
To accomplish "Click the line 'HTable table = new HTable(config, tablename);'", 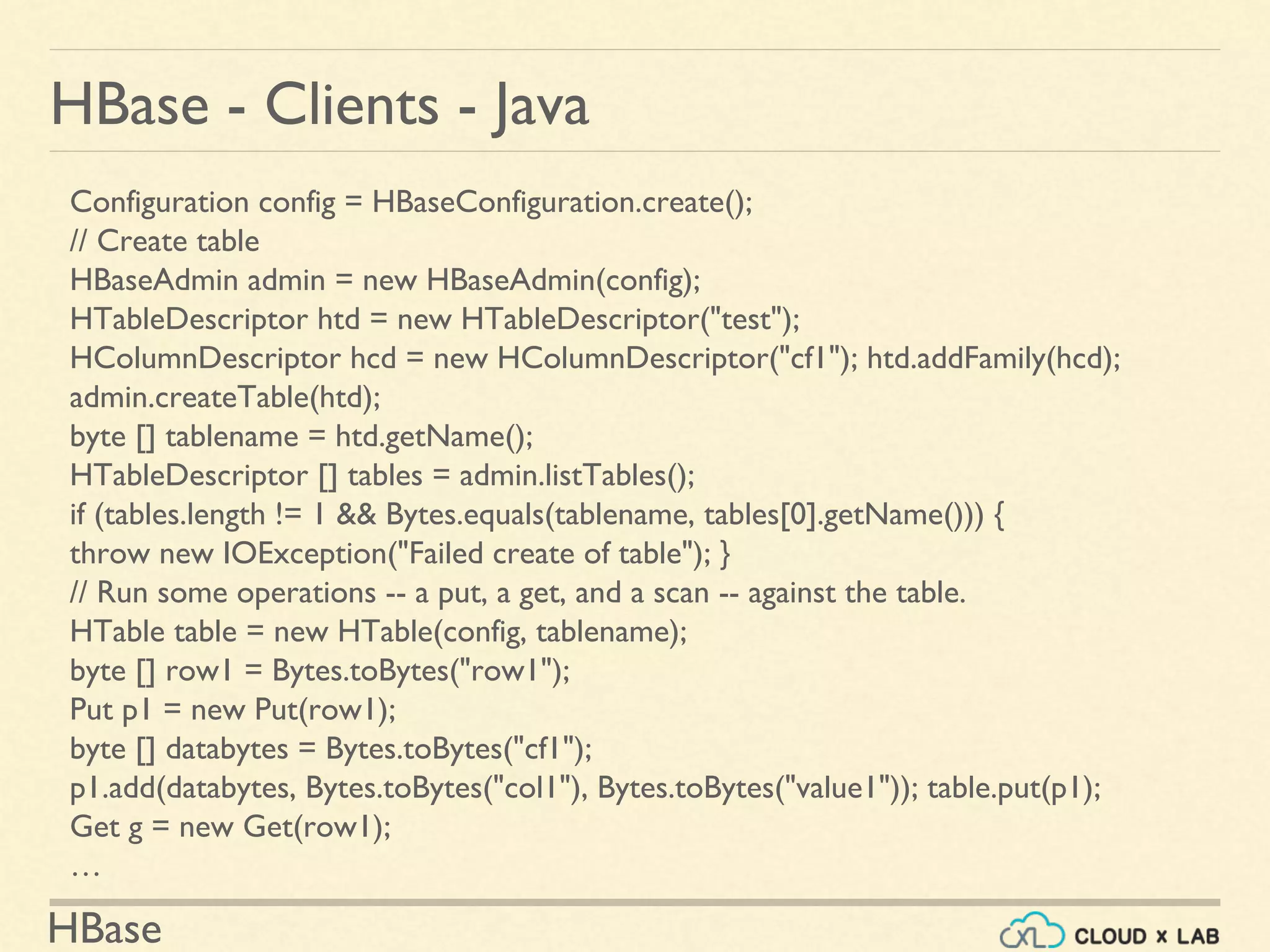I will [x=378, y=632].
